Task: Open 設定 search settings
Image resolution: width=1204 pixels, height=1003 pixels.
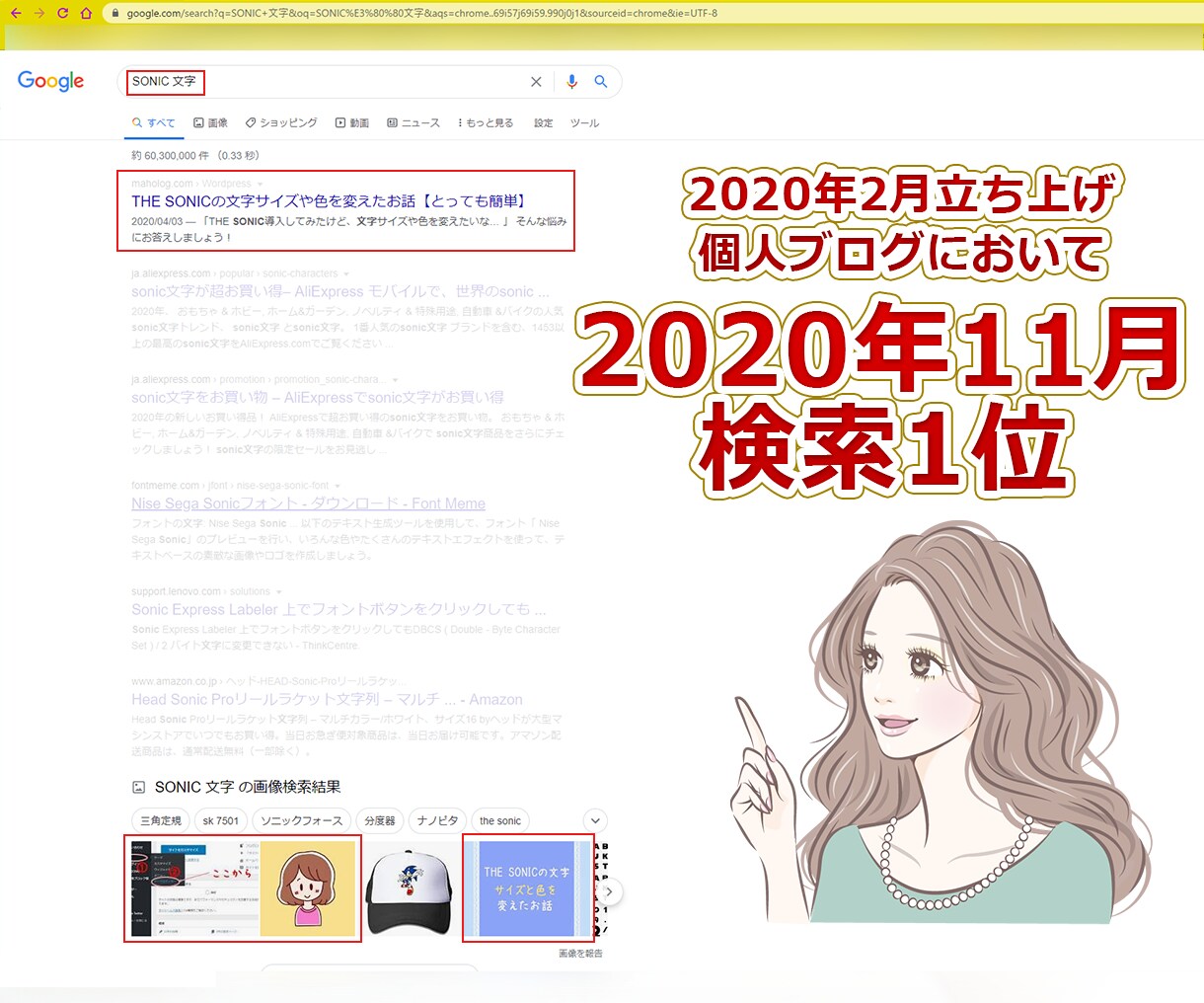Action: pos(544,123)
